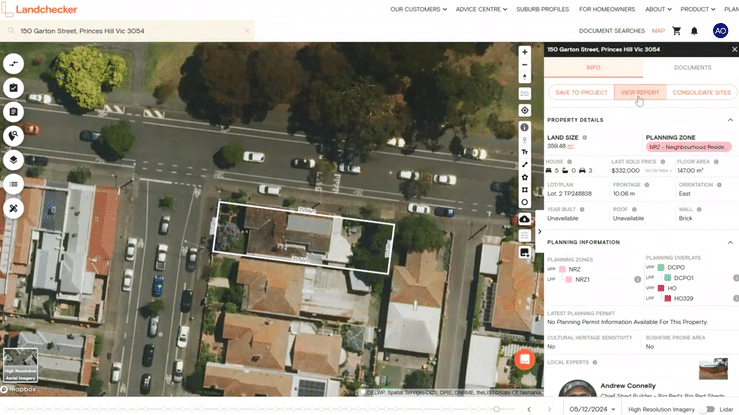The height and width of the screenshot is (415, 739).
Task: Click info icon next to Land Size
Action: tap(584, 138)
